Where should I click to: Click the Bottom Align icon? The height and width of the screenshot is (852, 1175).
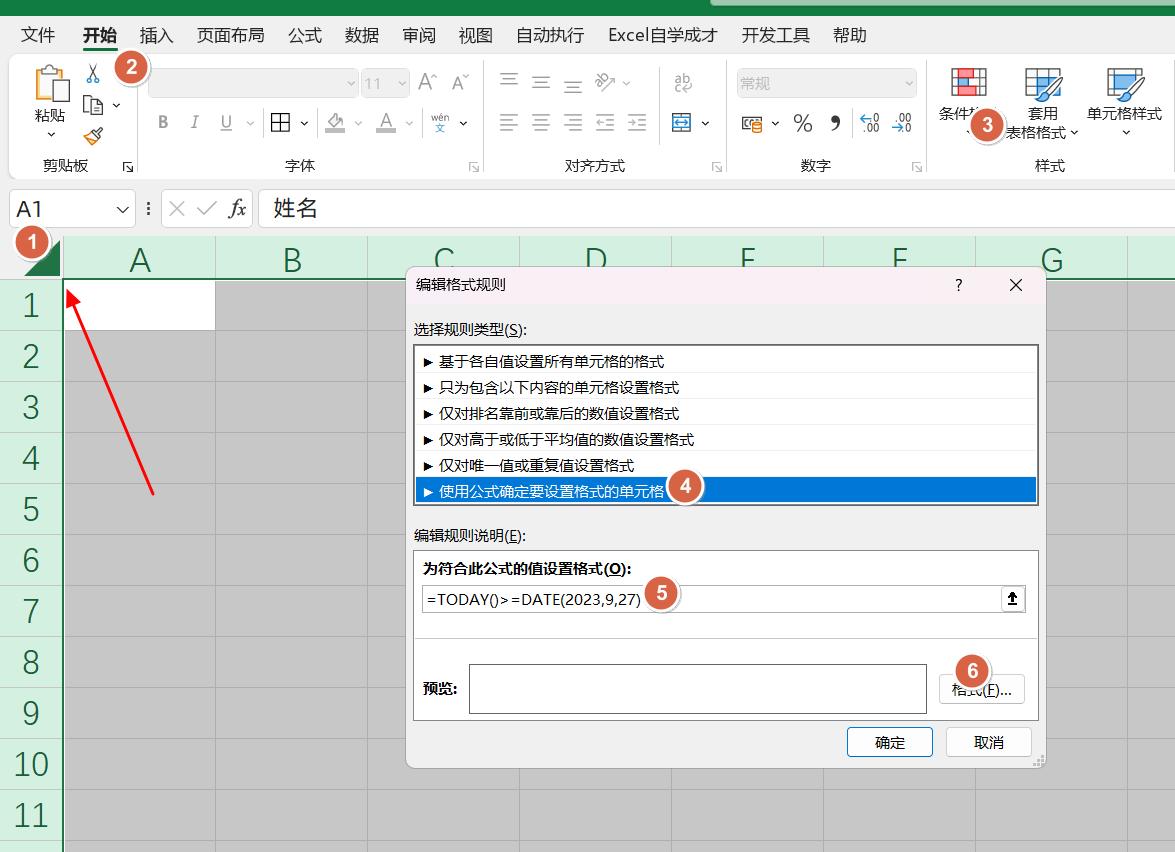(x=573, y=84)
